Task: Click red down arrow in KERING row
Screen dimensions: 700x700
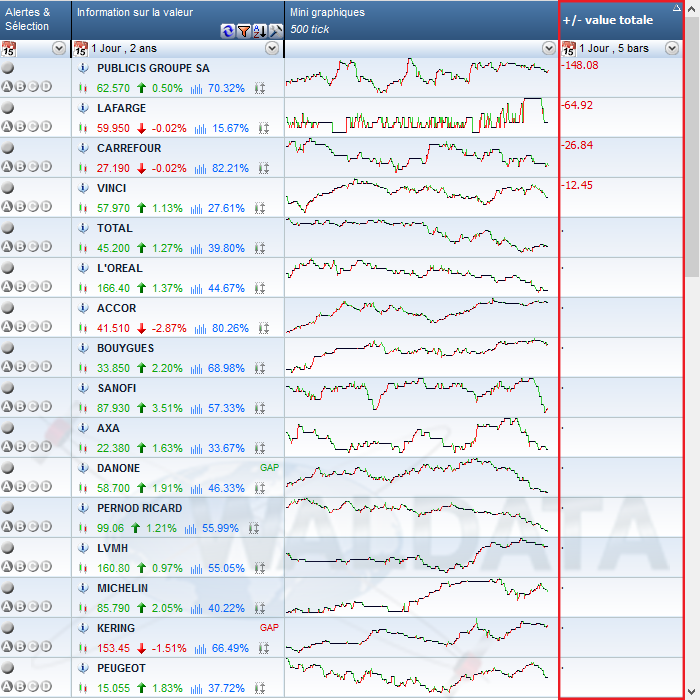Action: [x=142, y=648]
